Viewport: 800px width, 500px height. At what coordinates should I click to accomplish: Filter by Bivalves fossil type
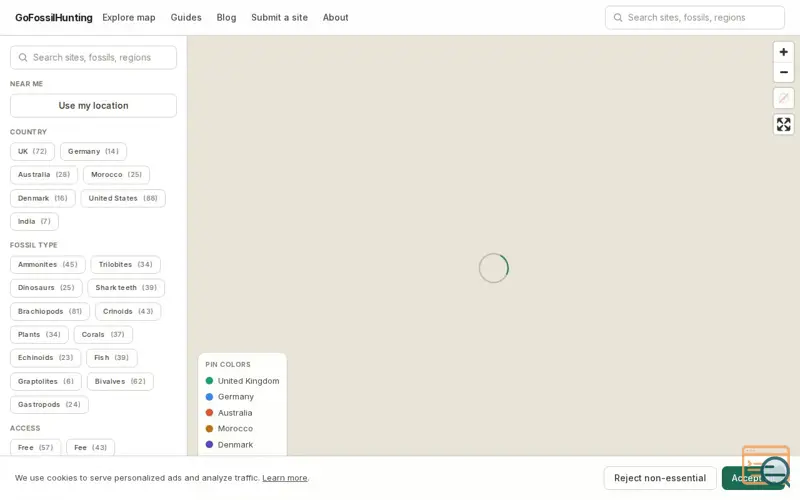click(120, 381)
